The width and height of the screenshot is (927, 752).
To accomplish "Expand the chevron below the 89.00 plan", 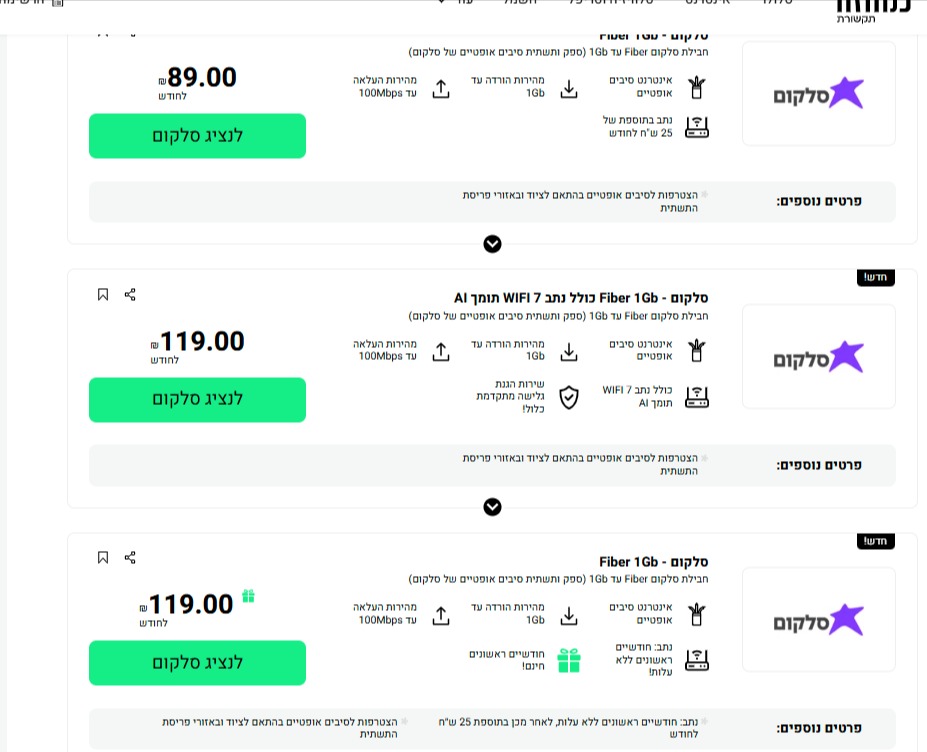I will (492, 244).
